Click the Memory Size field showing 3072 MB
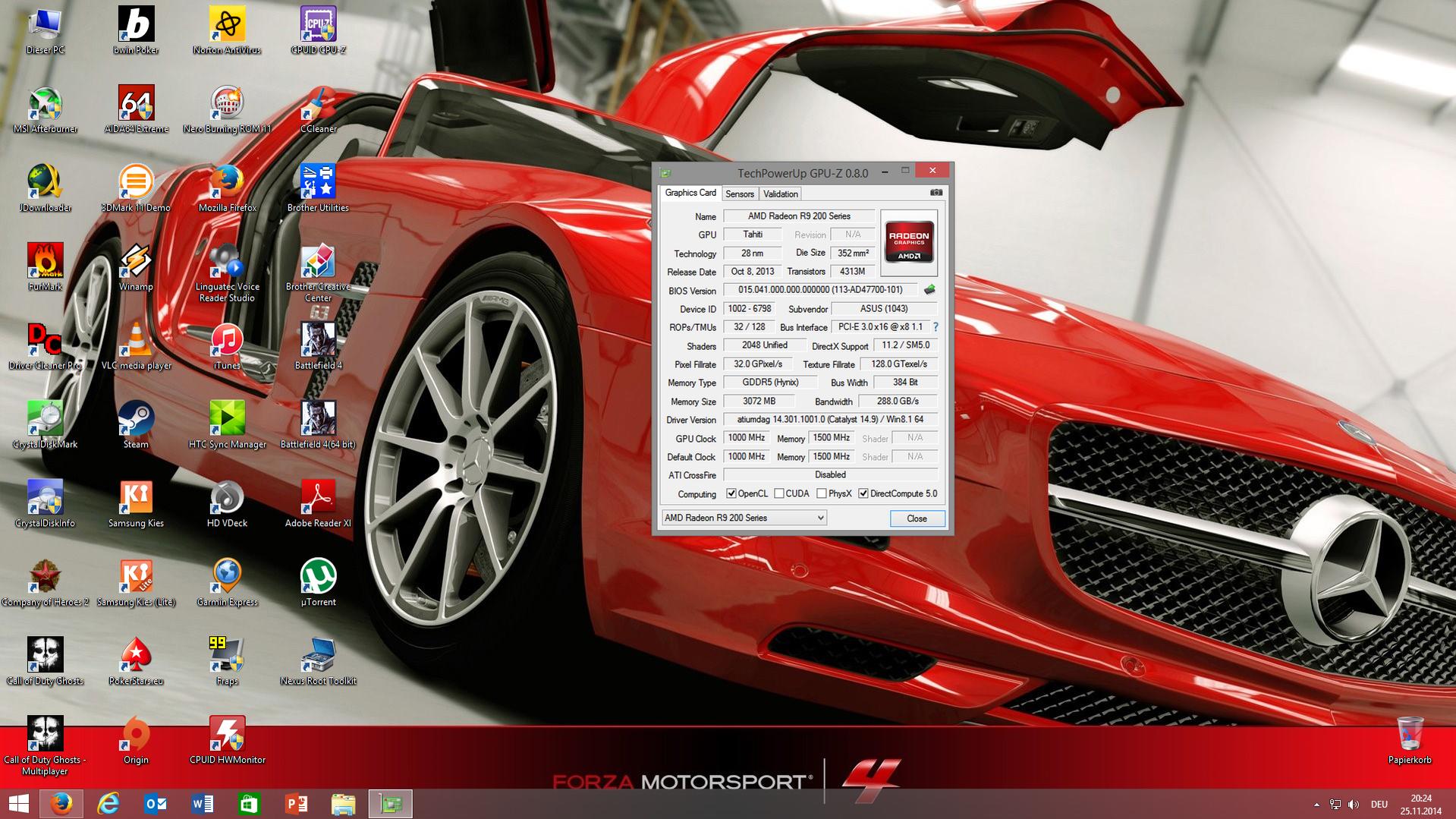The image size is (1456, 819). [759, 402]
